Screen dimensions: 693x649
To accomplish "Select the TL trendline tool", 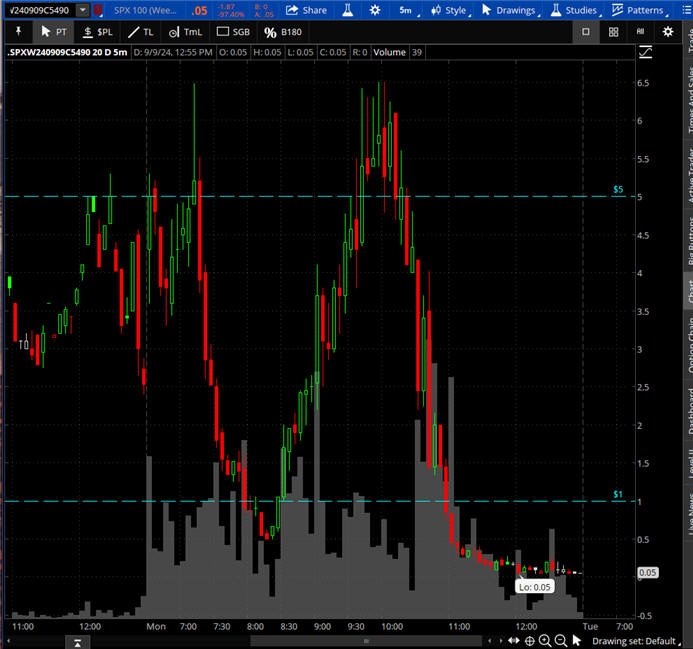I will (x=140, y=32).
